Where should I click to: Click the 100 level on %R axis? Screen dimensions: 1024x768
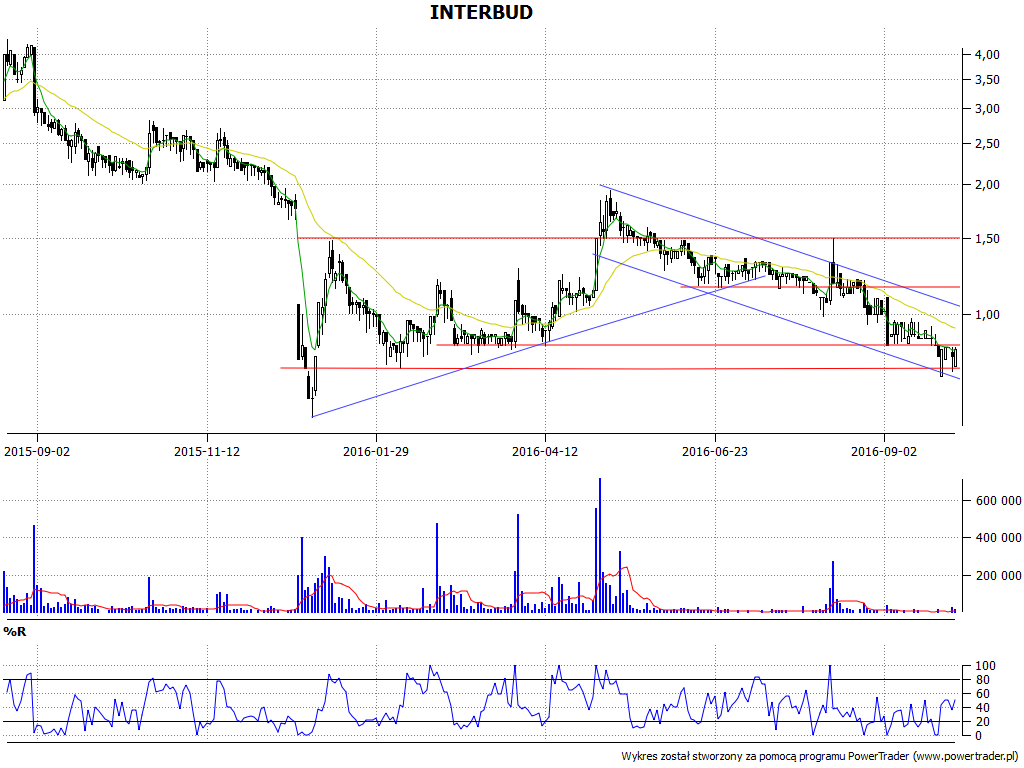(x=985, y=666)
